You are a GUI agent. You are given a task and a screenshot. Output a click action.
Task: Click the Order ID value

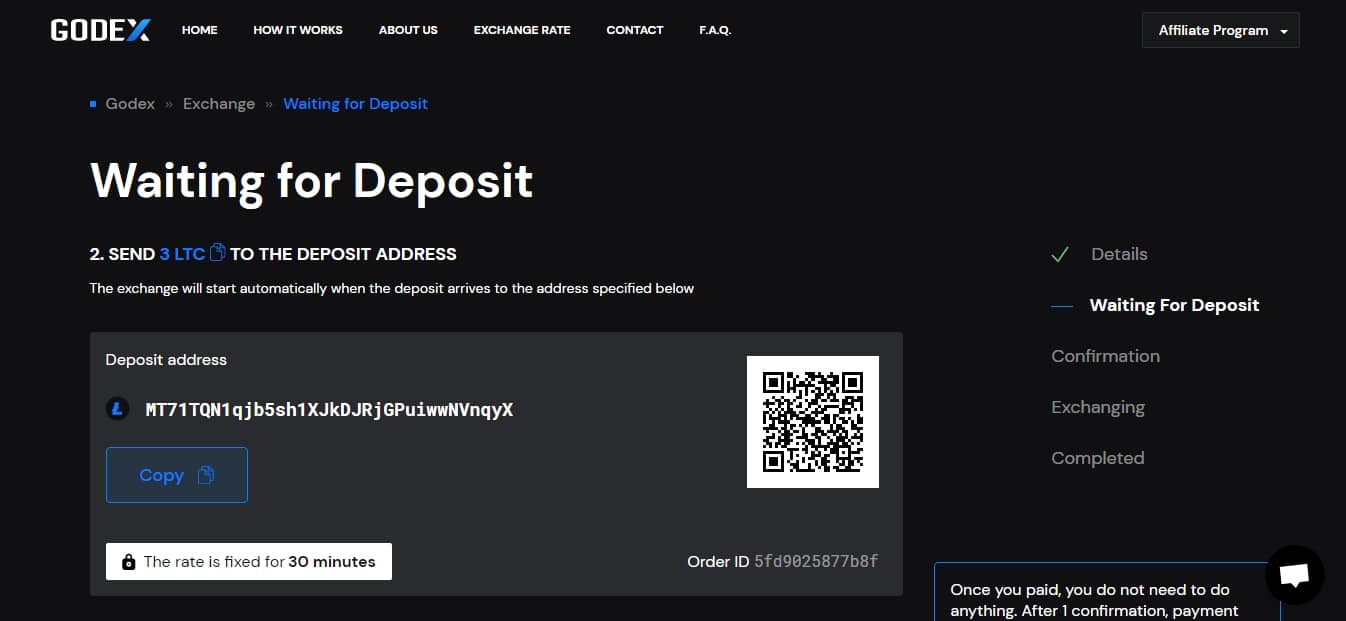click(x=816, y=561)
